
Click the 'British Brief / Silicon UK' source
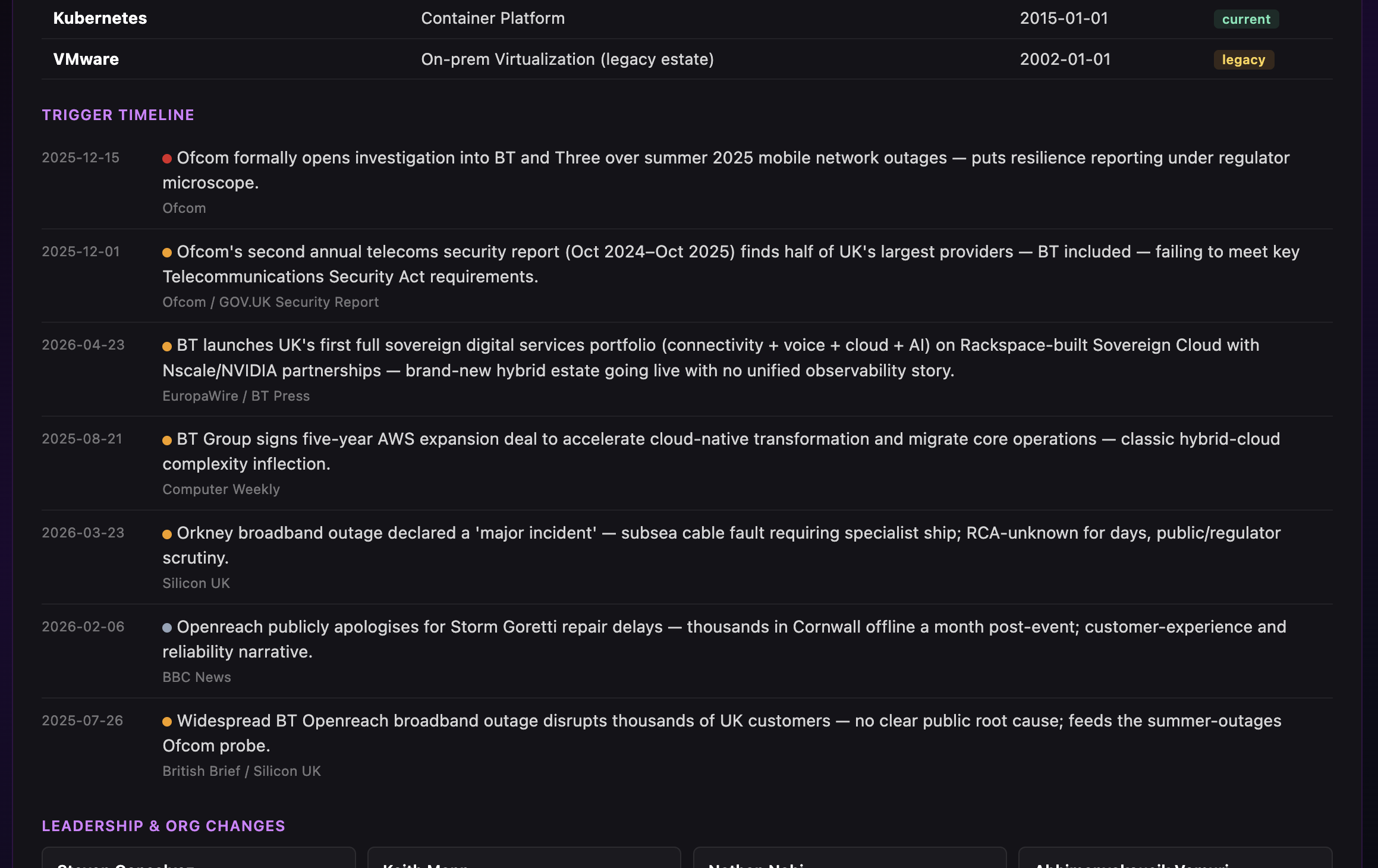(x=241, y=771)
